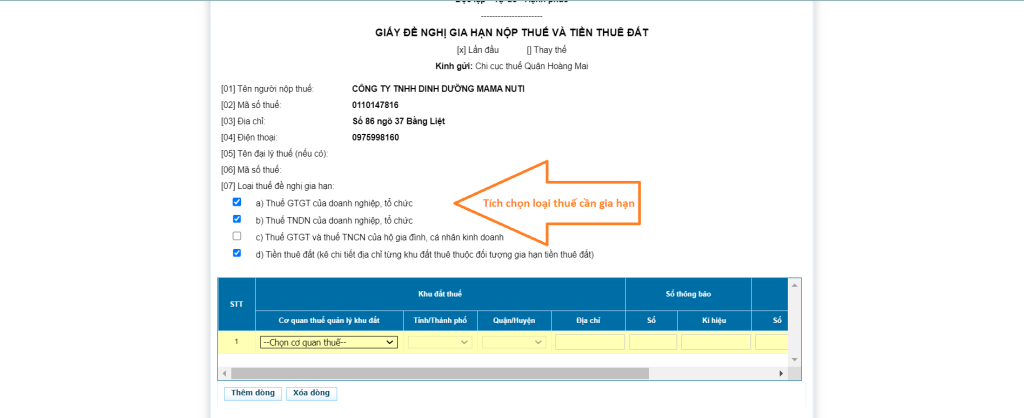Tick Thuế GTGT và thuế TNCN hộ gia đình checkbox
The width and height of the screenshot is (1024, 418).
(237, 236)
